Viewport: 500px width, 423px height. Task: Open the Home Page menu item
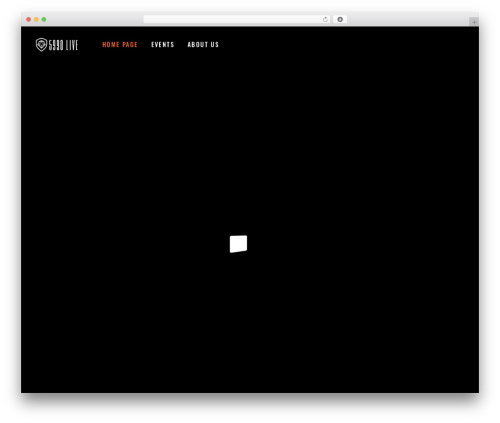[120, 45]
